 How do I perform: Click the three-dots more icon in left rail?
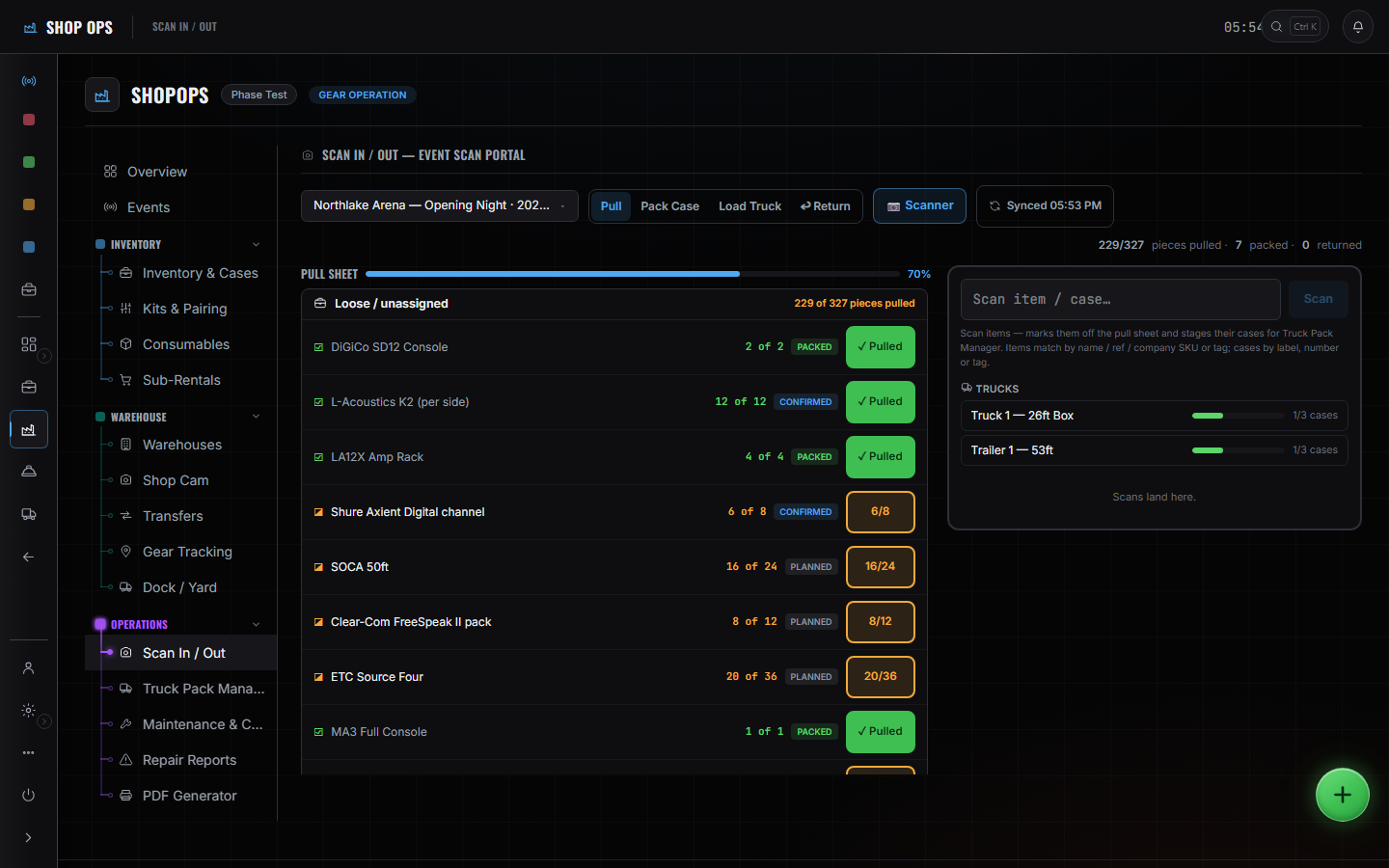[x=29, y=752]
